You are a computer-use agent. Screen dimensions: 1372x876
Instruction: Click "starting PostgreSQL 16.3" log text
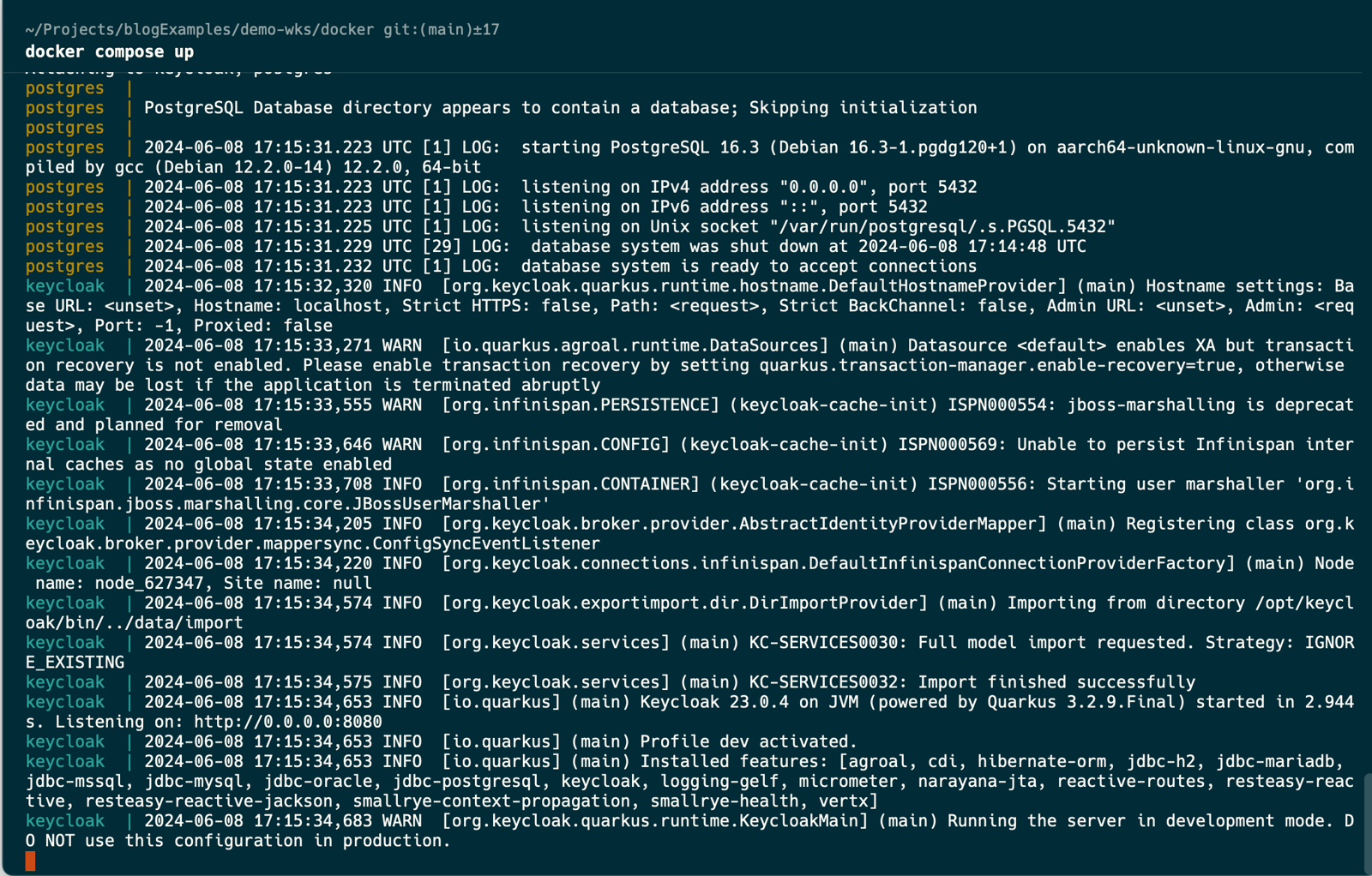coord(641,147)
